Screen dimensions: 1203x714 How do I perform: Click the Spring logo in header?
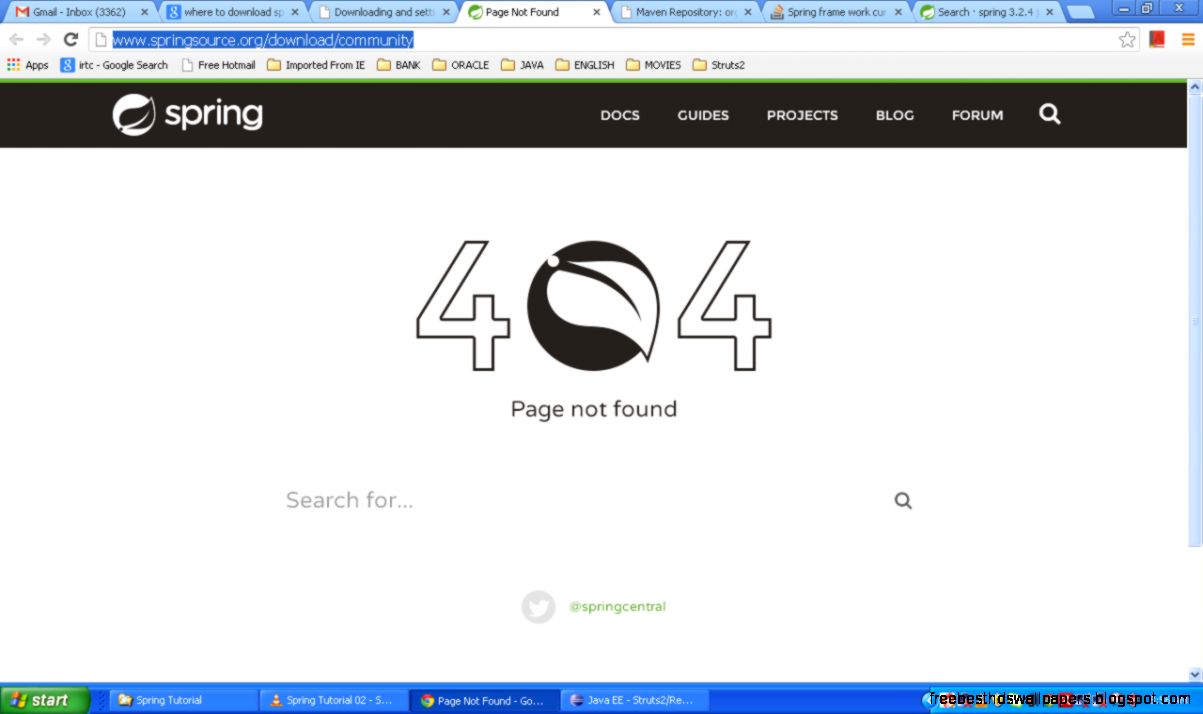tap(188, 114)
